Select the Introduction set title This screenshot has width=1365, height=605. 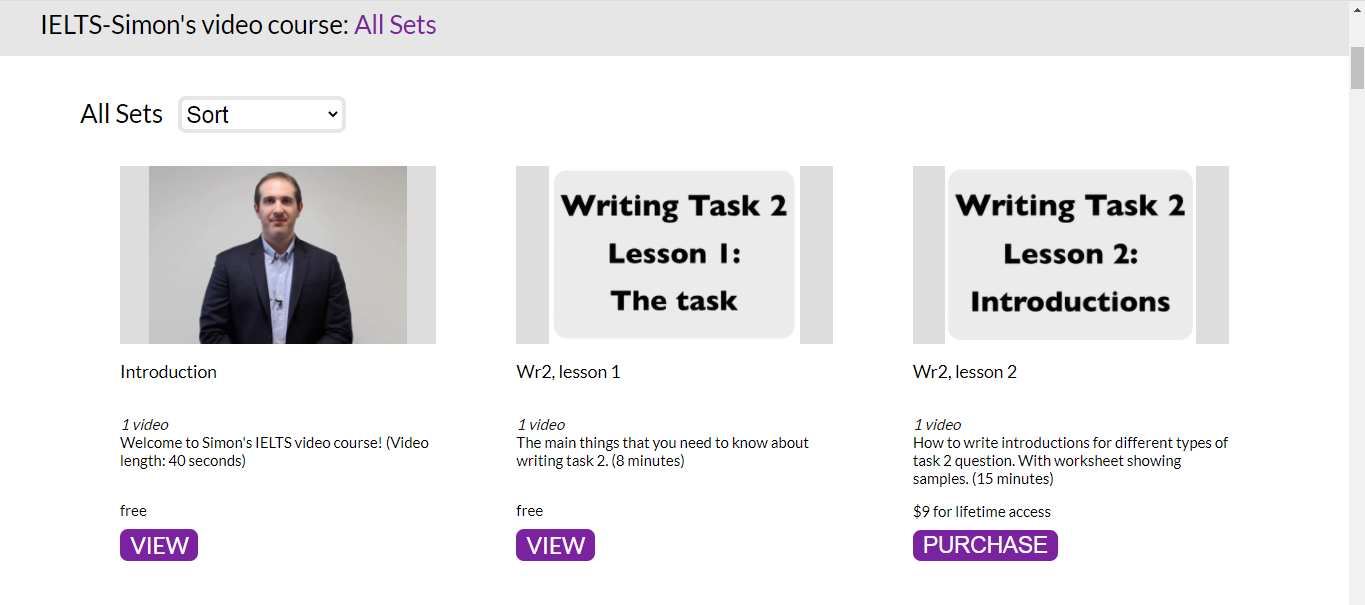point(168,372)
